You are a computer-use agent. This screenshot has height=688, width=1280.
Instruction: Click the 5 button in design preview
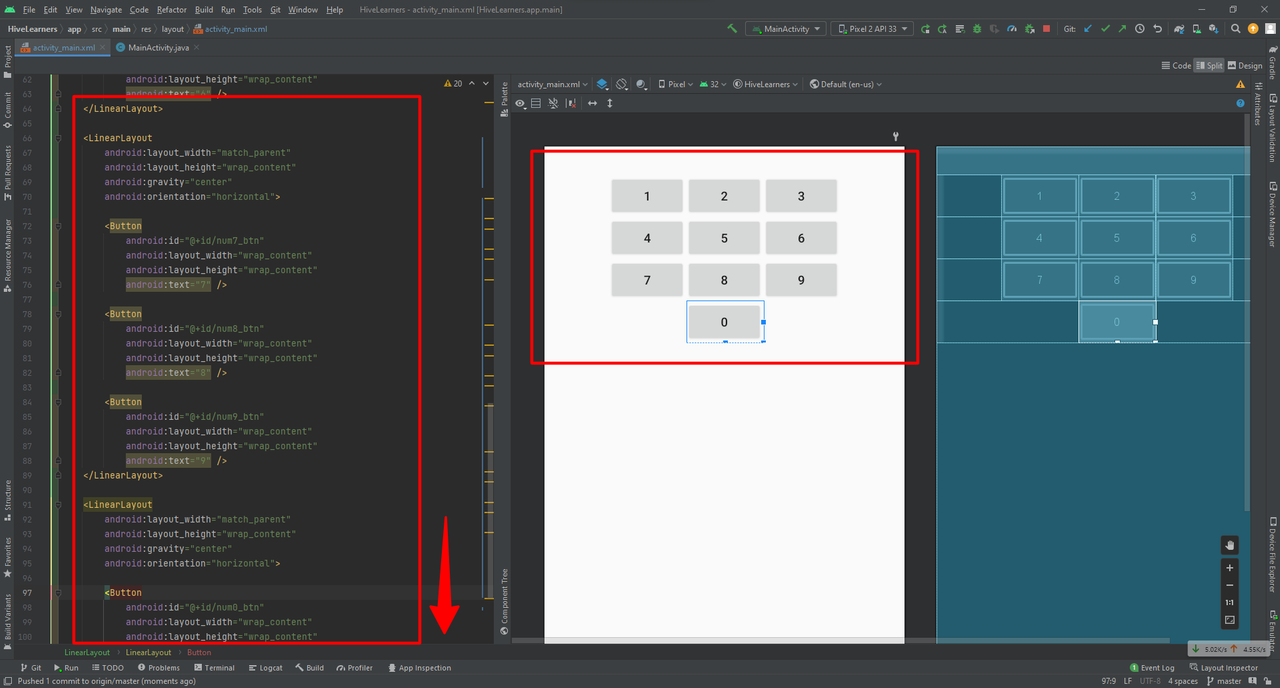coord(724,238)
